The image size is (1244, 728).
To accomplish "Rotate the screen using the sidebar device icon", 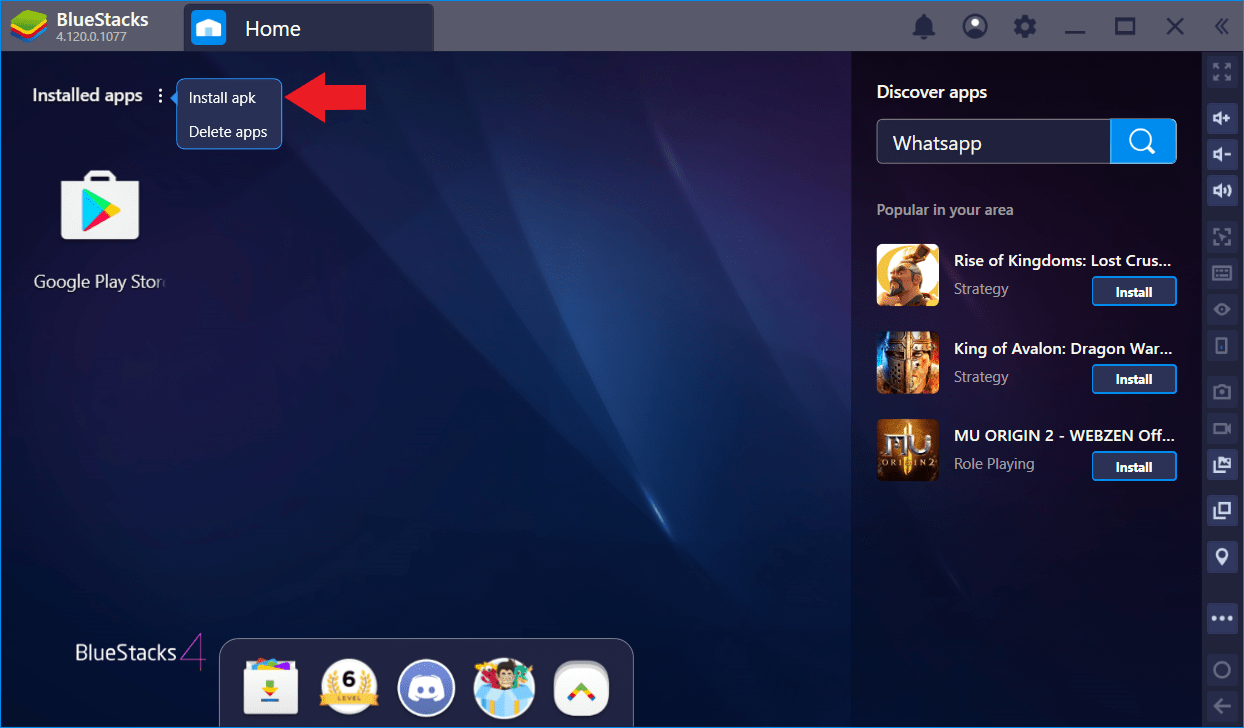I will pos(1221,345).
